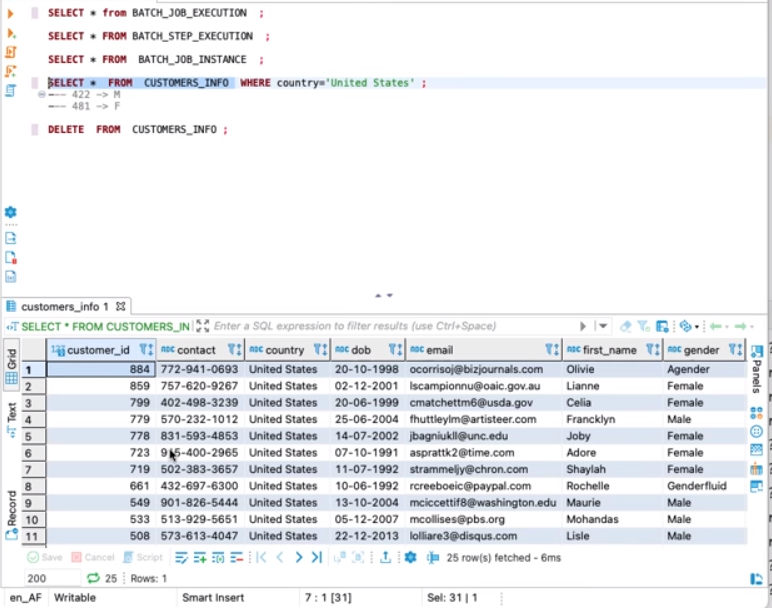This screenshot has width=772, height=608.
Task: Open the dob column filter/sort
Action: [x=395, y=350]
